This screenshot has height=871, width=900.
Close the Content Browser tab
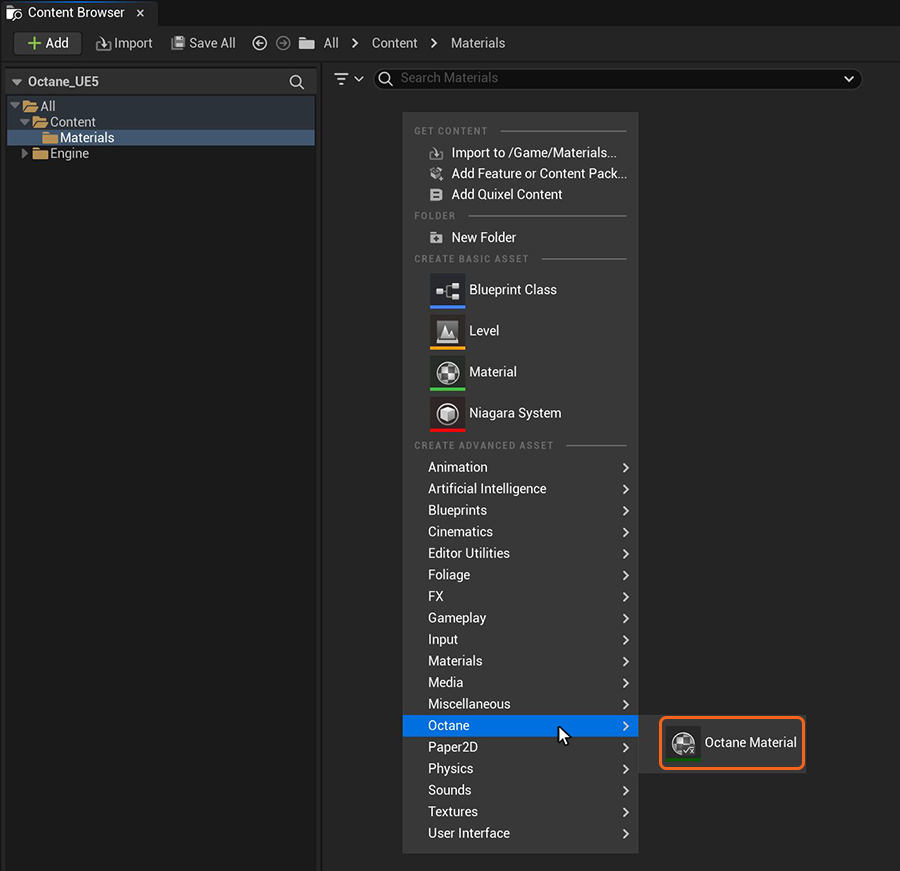tap(141, 13)
